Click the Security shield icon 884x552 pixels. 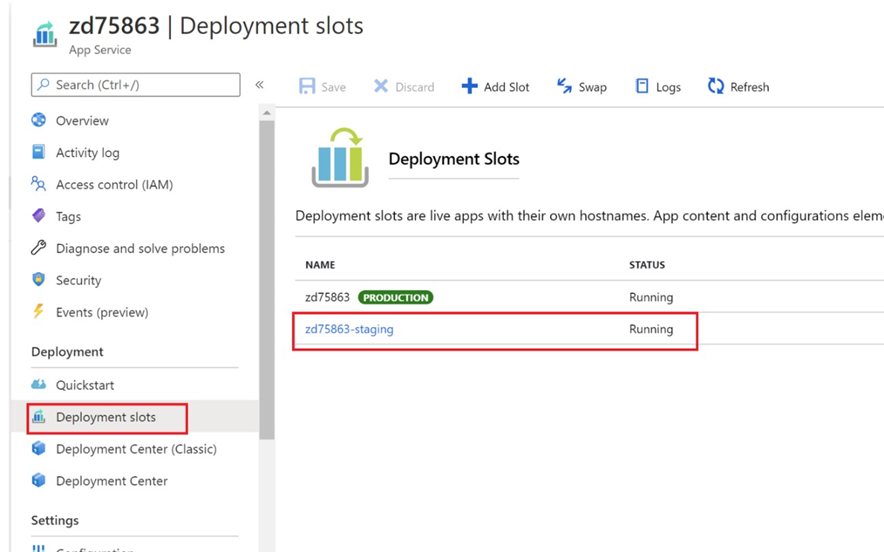tap(39, 280)
